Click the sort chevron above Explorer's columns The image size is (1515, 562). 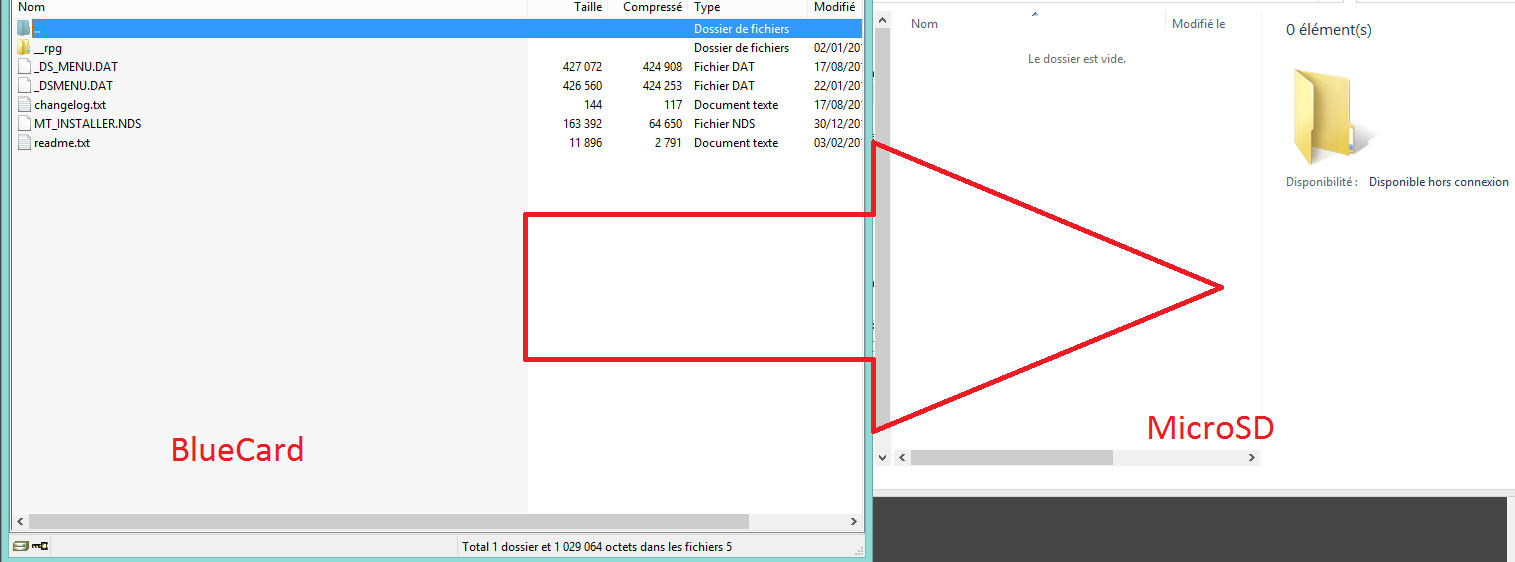coord(1035,14)
